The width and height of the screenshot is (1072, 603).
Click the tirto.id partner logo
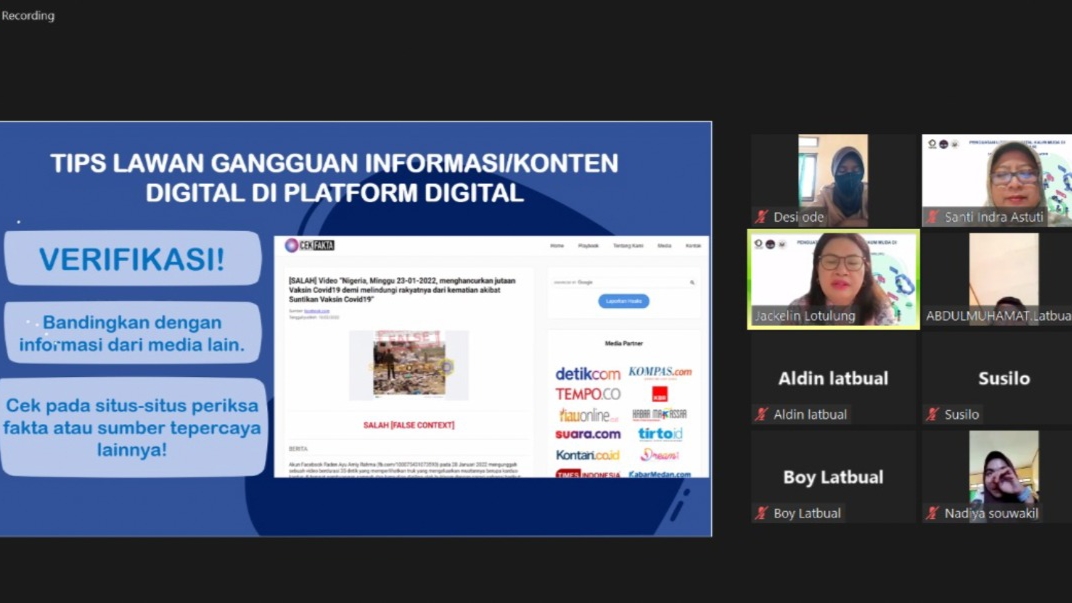(660, 433)
